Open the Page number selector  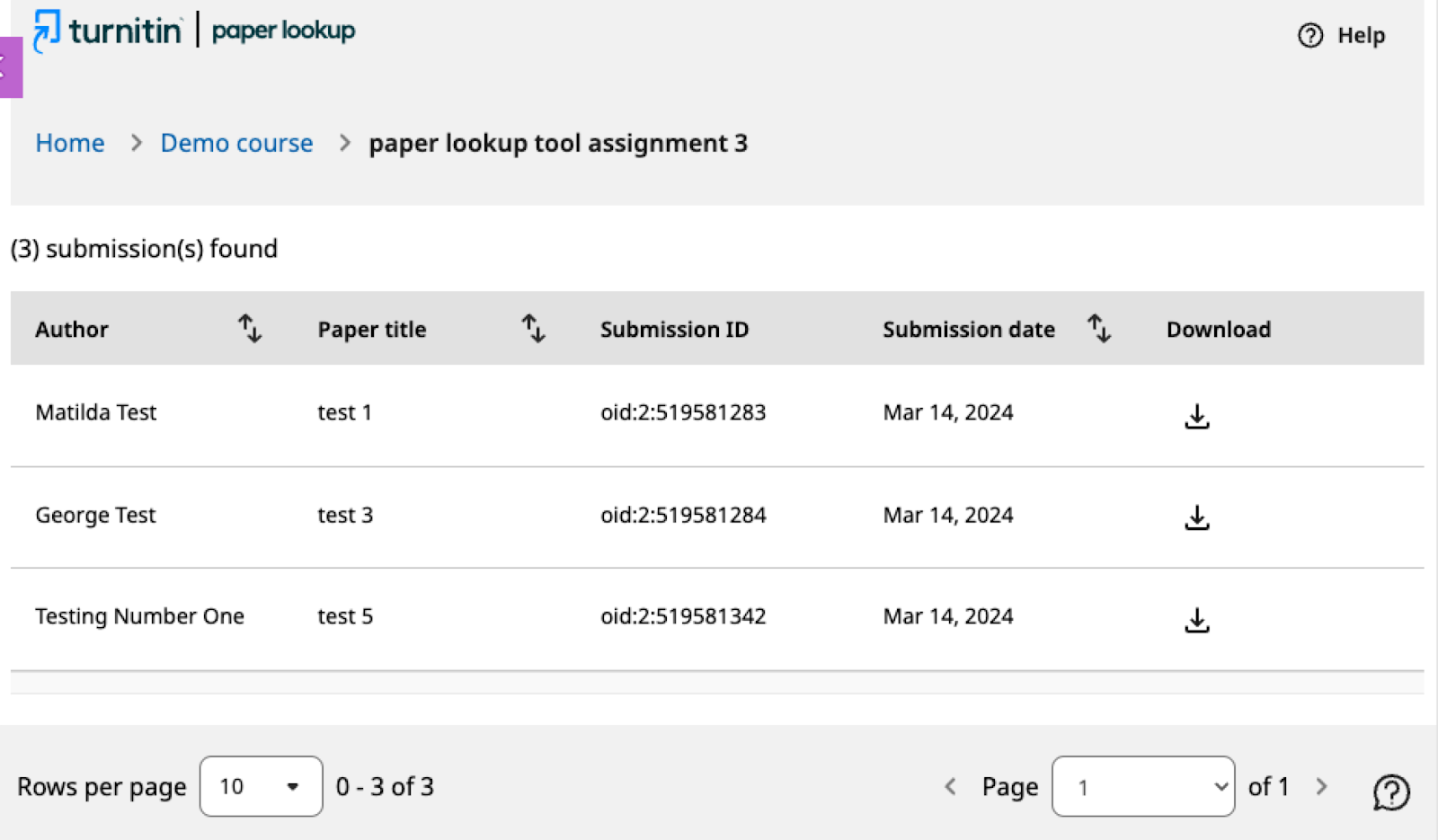pyautogui.click(x=1143, y=786)
